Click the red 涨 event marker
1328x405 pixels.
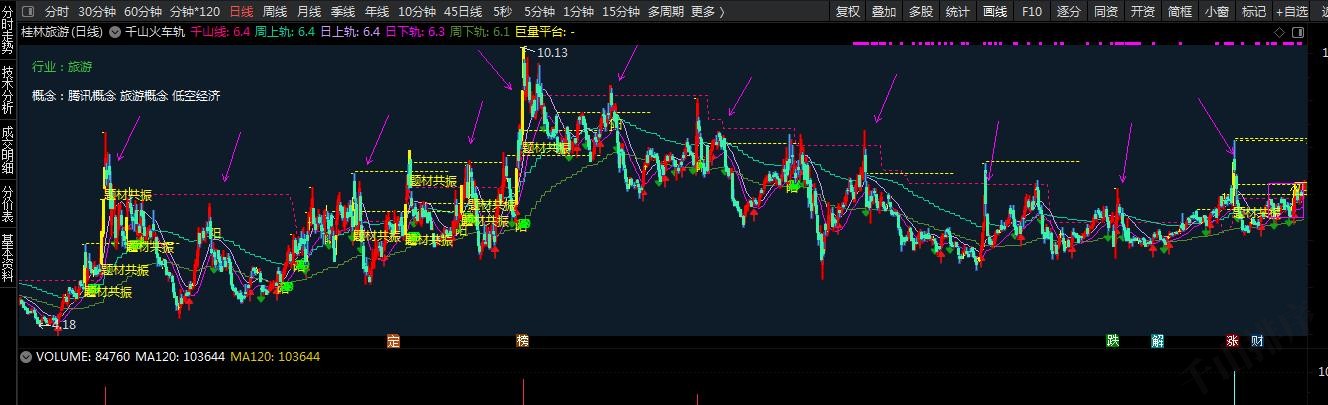tap(1232, 341)
